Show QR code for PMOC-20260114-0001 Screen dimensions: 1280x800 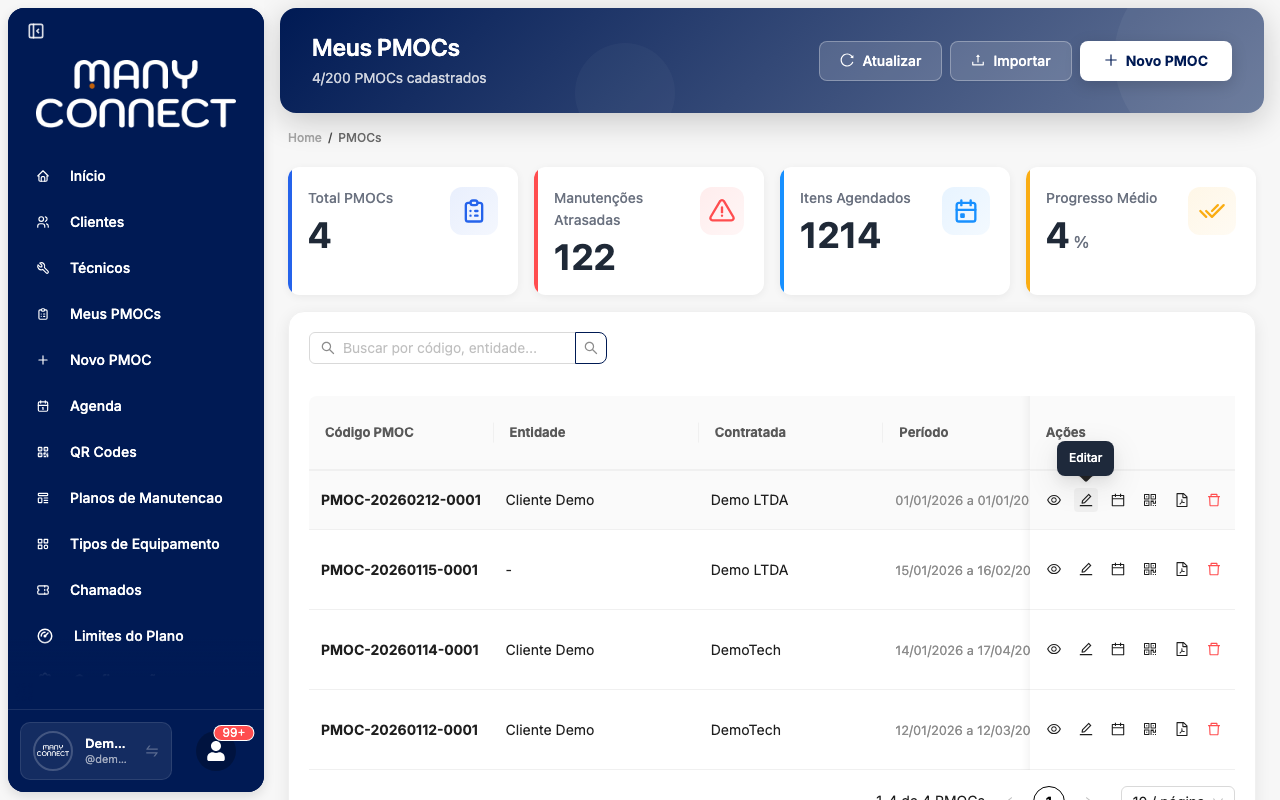1150,649
